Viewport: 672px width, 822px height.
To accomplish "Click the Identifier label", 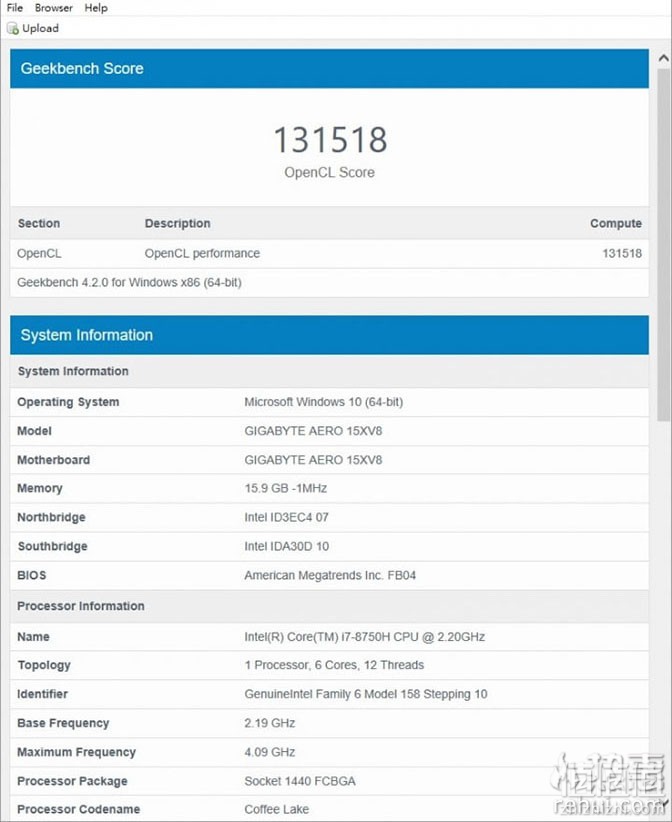I will (42, 694).
